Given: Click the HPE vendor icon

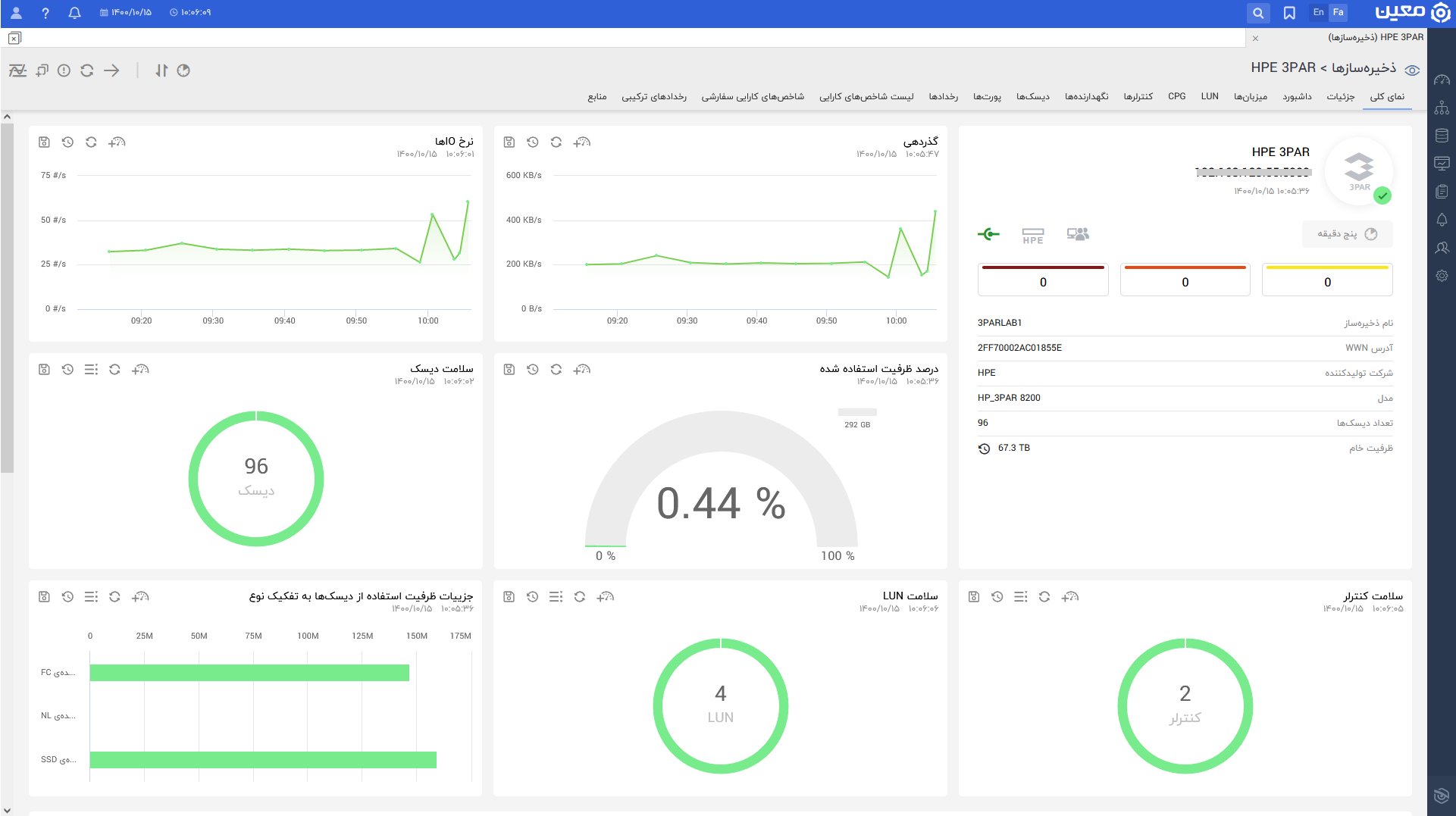Looking at the screenshot, I should coord(1032,236).
